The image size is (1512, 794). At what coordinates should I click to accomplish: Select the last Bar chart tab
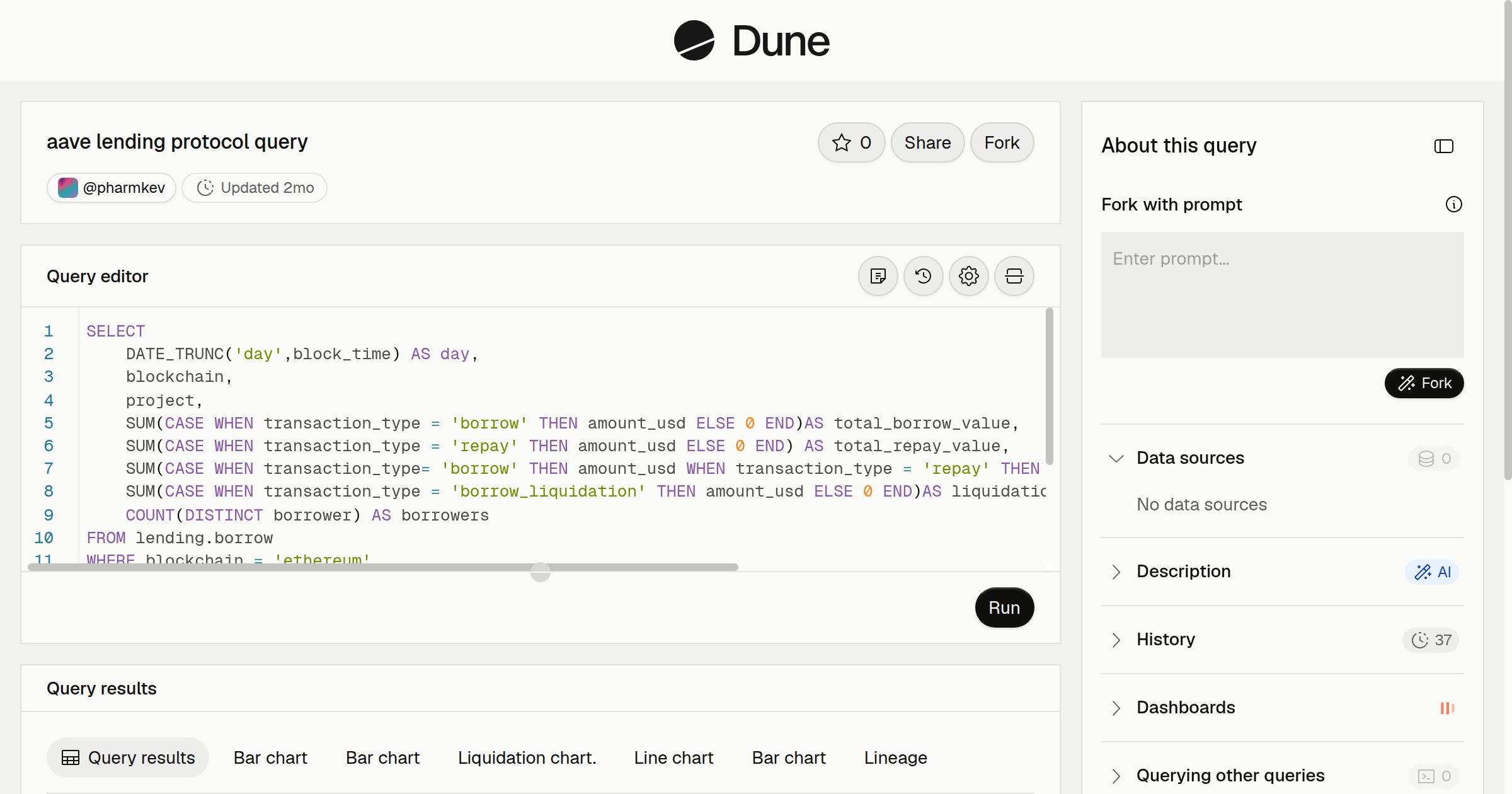point(789,757)
